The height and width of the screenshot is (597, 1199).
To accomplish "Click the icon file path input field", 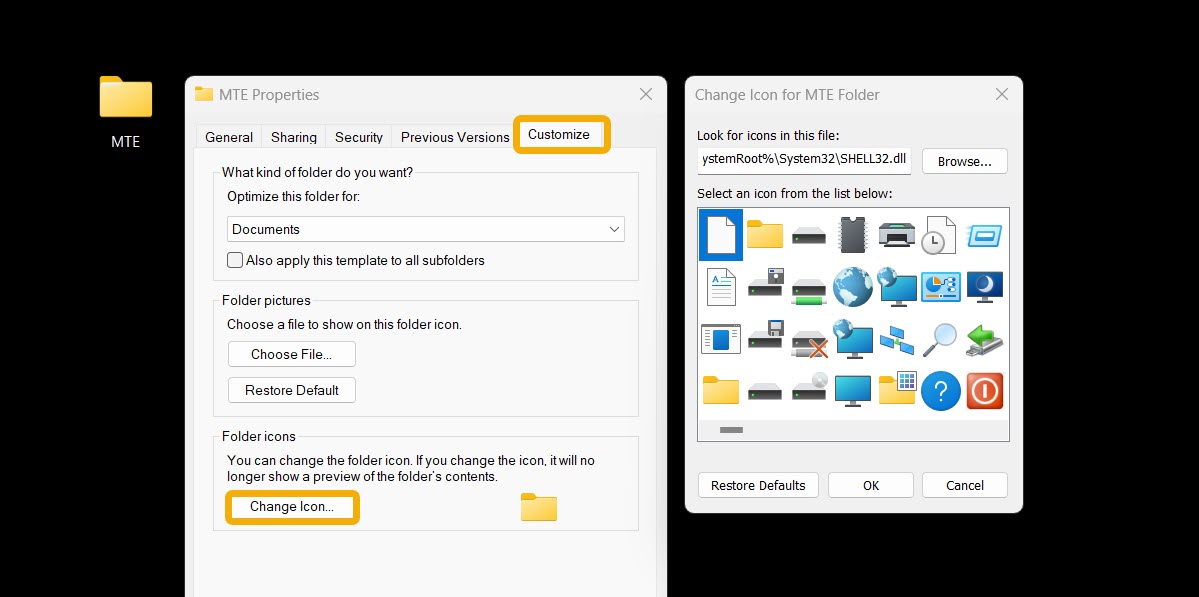I will click(x=803, y=160).
